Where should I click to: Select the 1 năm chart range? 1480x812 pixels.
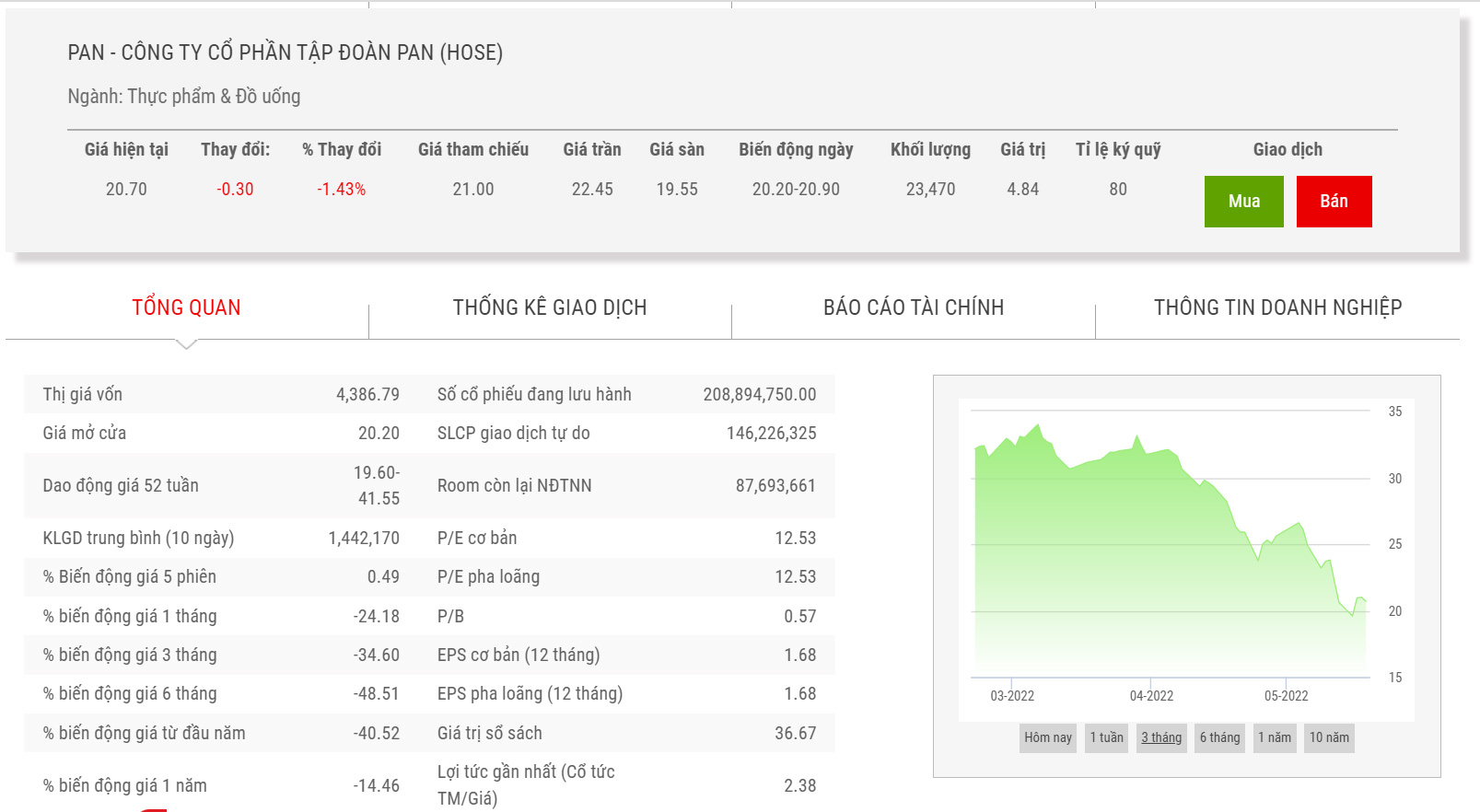point(1275,737)
